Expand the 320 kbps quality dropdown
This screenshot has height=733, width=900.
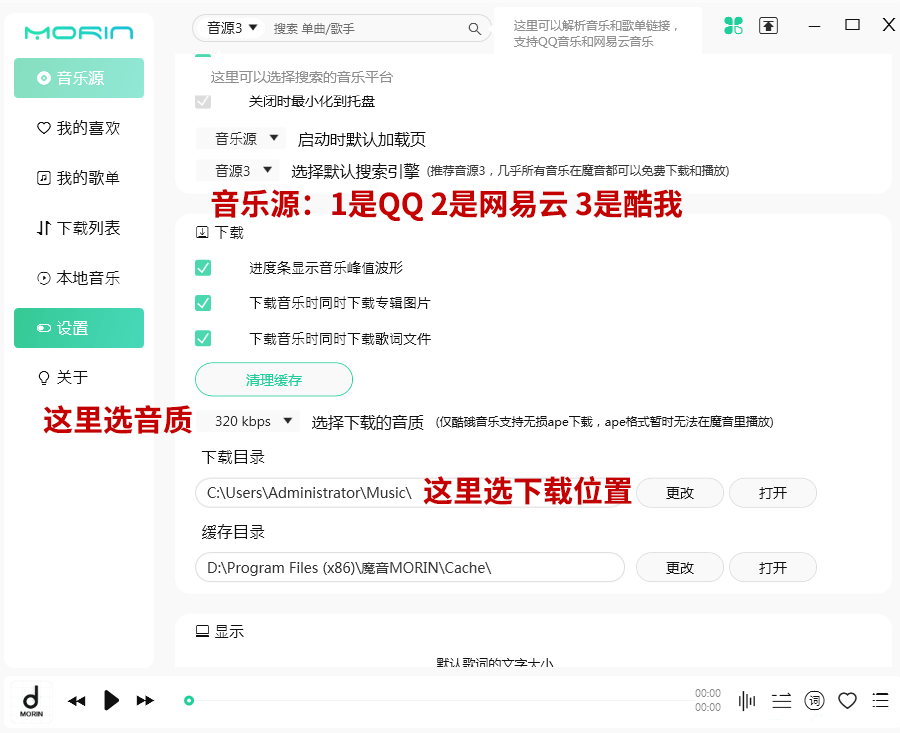tap(247, 421)
